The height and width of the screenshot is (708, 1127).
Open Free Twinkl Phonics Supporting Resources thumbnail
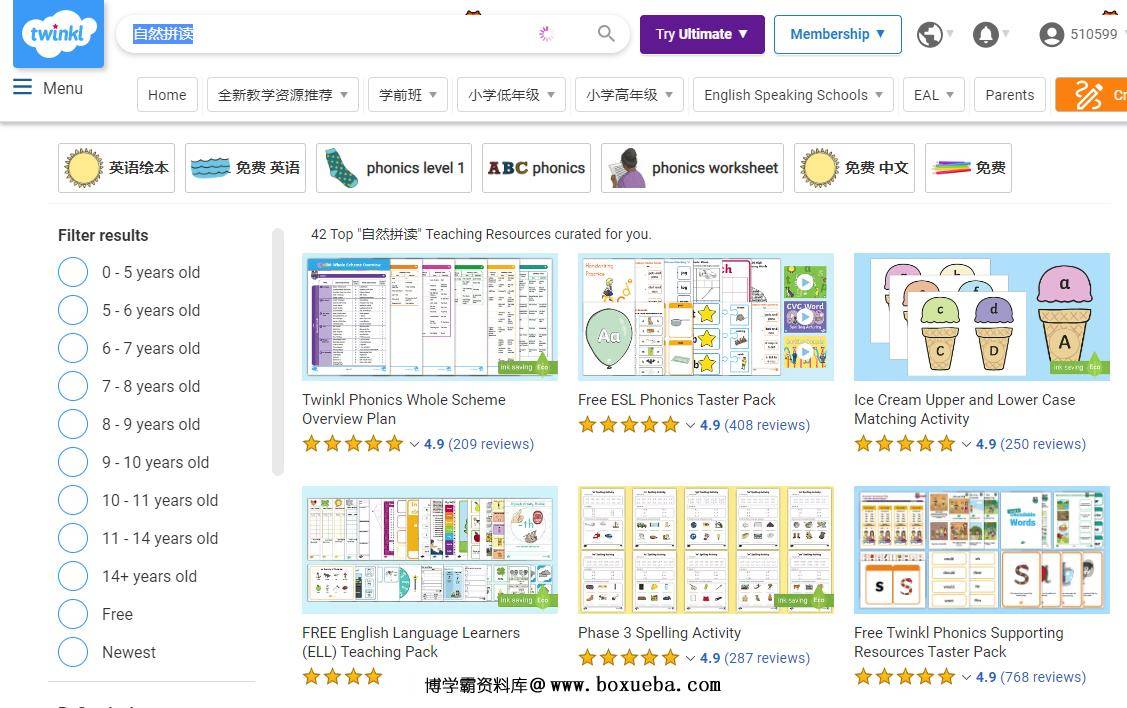click(x=982, y=549)
